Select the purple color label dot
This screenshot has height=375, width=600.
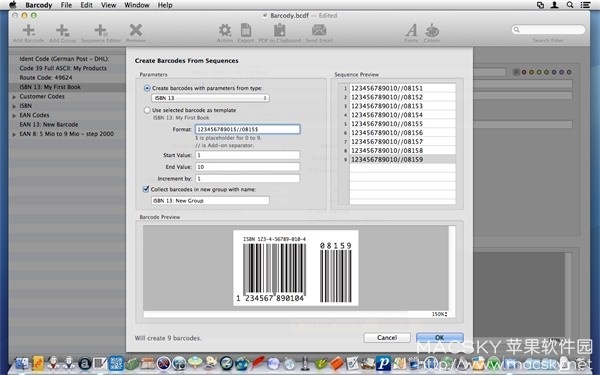pos(561,72)
